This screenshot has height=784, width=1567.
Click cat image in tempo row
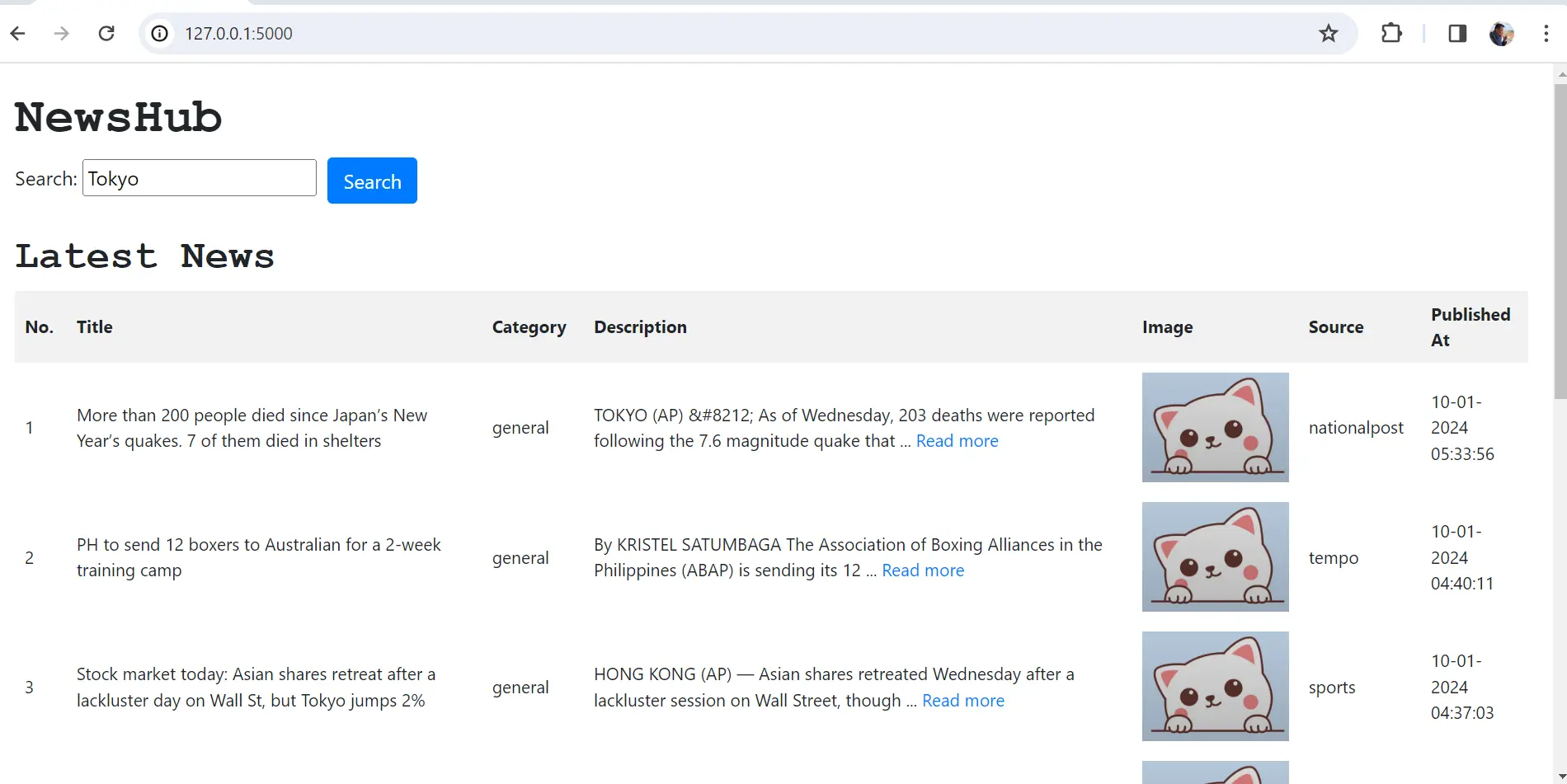click(1216, 556)
